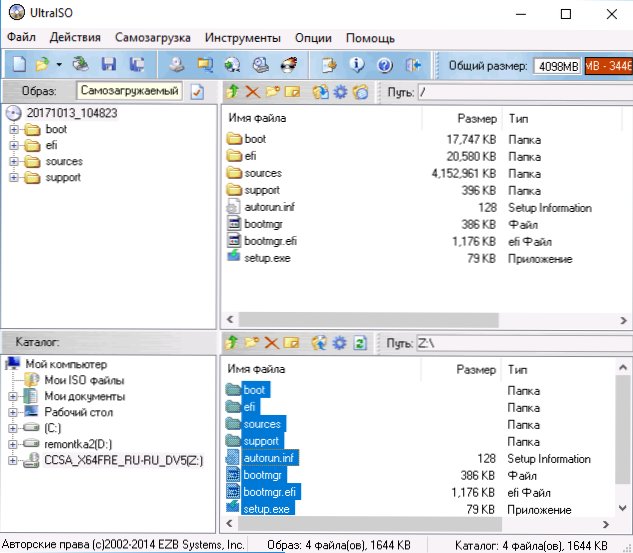Expand Мои документы tree node
This screenshot has height=553, width=633.
pyautogui.click(x=13, y=396)
